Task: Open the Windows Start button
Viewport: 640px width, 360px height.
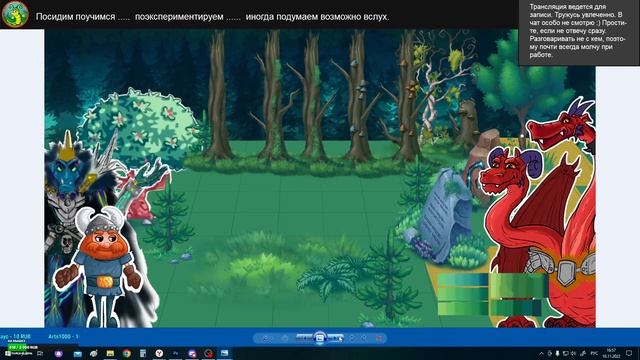Action: tap(8, 353)
